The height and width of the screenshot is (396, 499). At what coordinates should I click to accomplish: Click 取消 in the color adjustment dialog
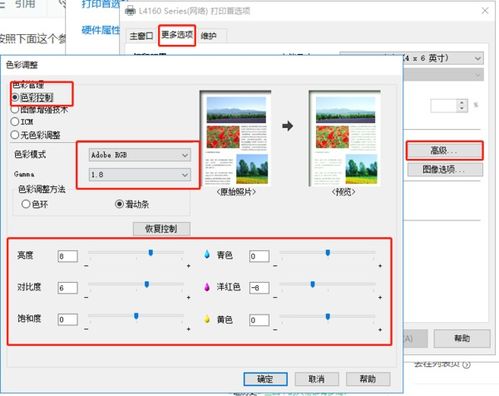[x=317, y=379]
